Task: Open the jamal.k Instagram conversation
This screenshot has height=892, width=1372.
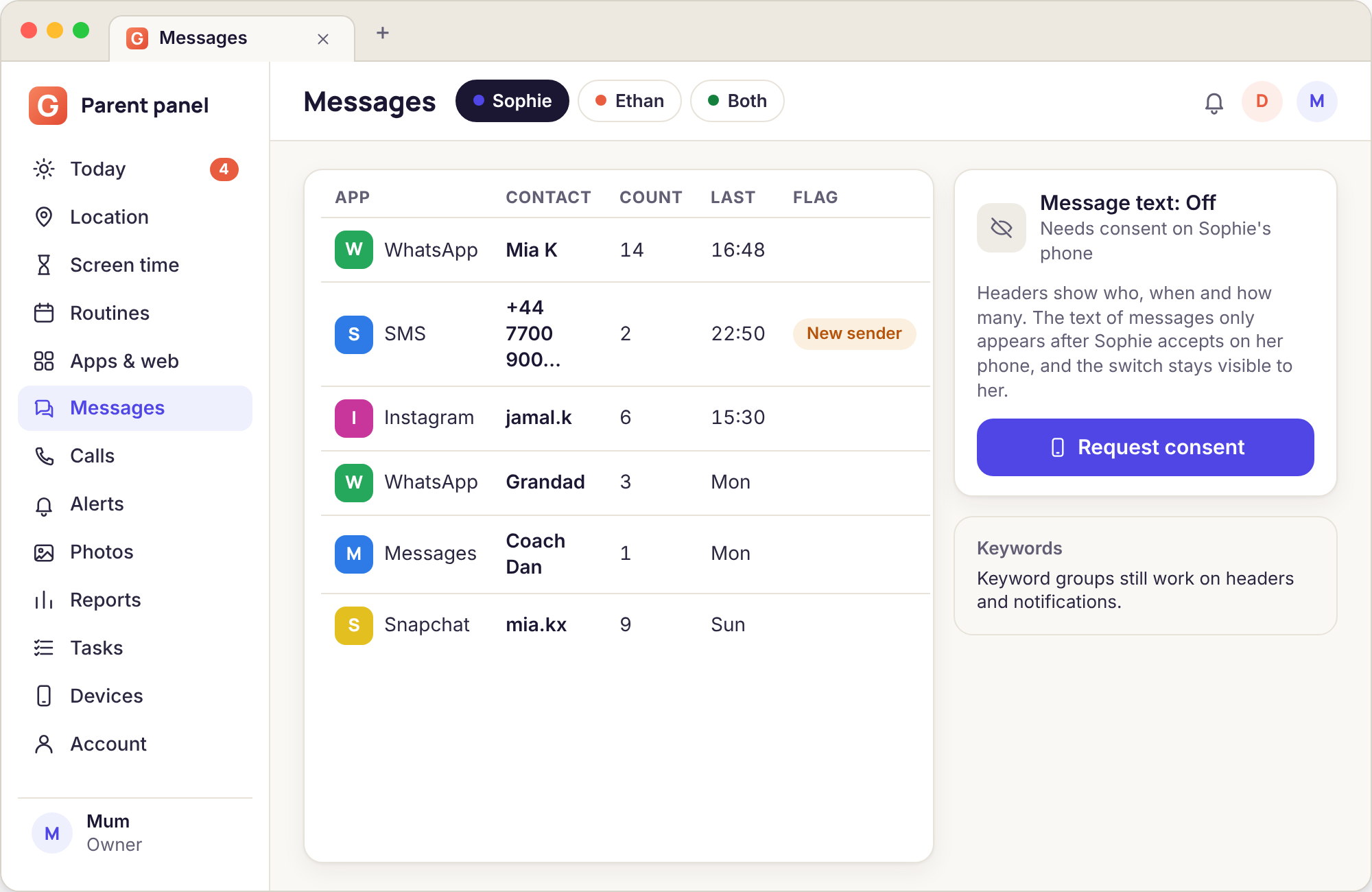Action: [626, 418]
